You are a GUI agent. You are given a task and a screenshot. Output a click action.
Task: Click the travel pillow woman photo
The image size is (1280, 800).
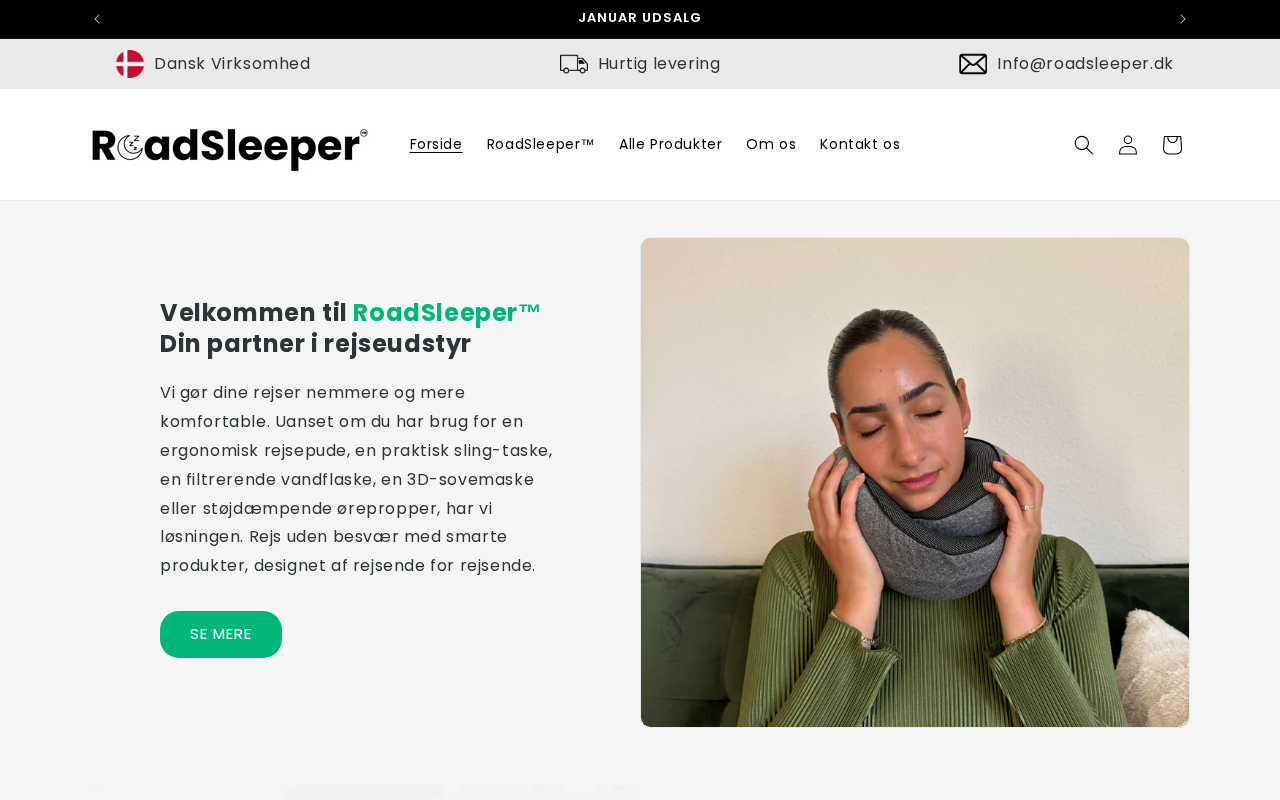915,482
